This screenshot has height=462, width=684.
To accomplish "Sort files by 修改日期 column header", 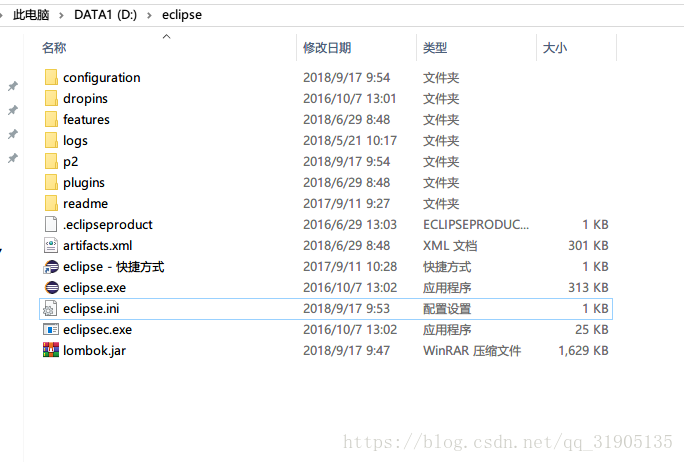I will [327, 48].
